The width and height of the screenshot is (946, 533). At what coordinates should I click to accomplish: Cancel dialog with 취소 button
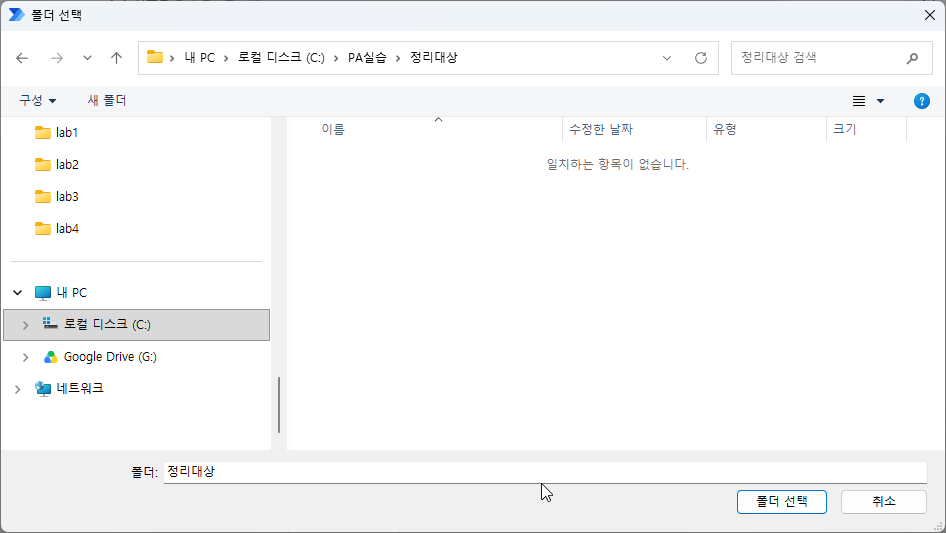[884, 502]
